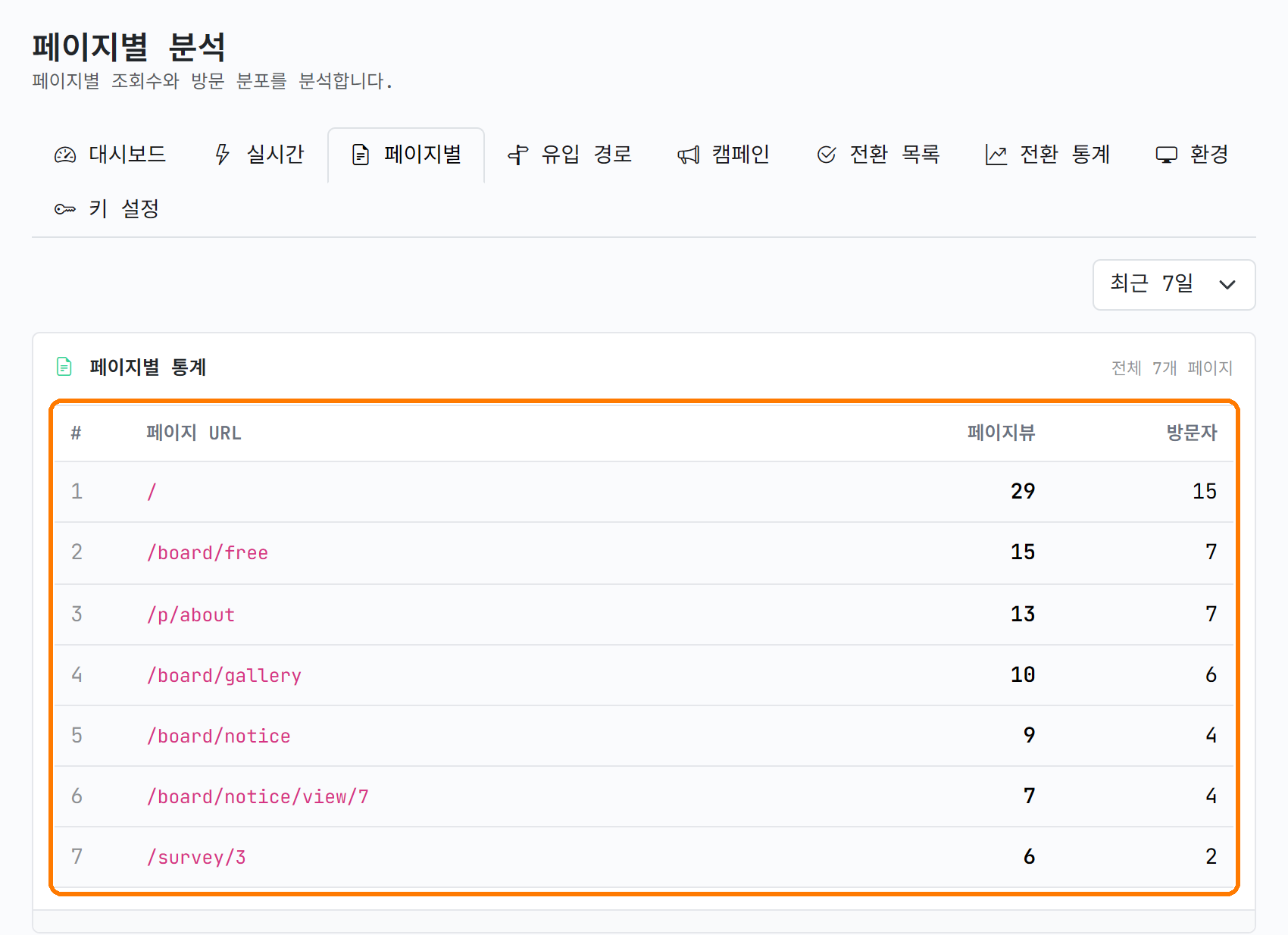Click the checkmark circle 전환 목록 icon

pos(827,155)
